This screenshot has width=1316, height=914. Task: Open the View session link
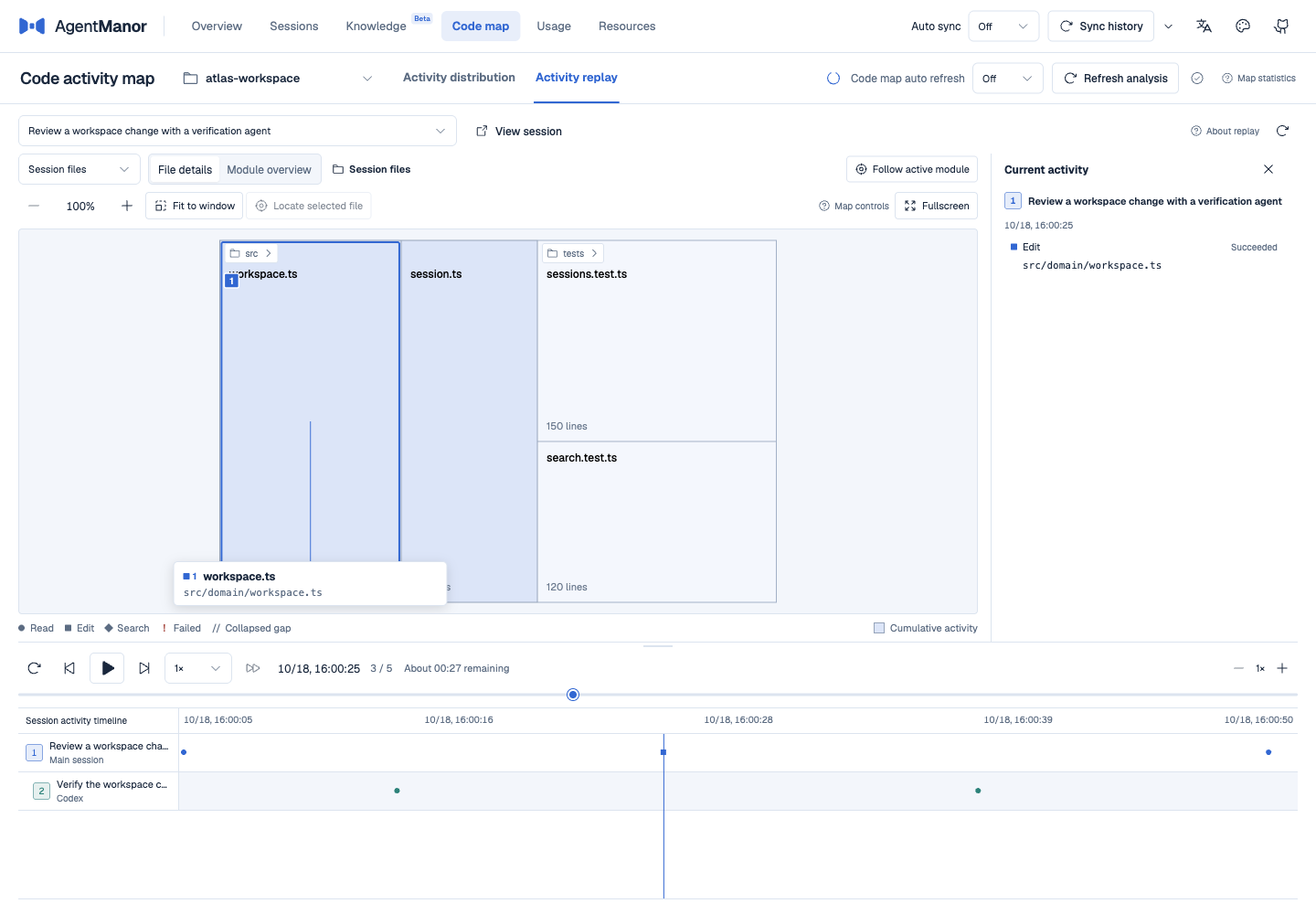coord(519,132)
